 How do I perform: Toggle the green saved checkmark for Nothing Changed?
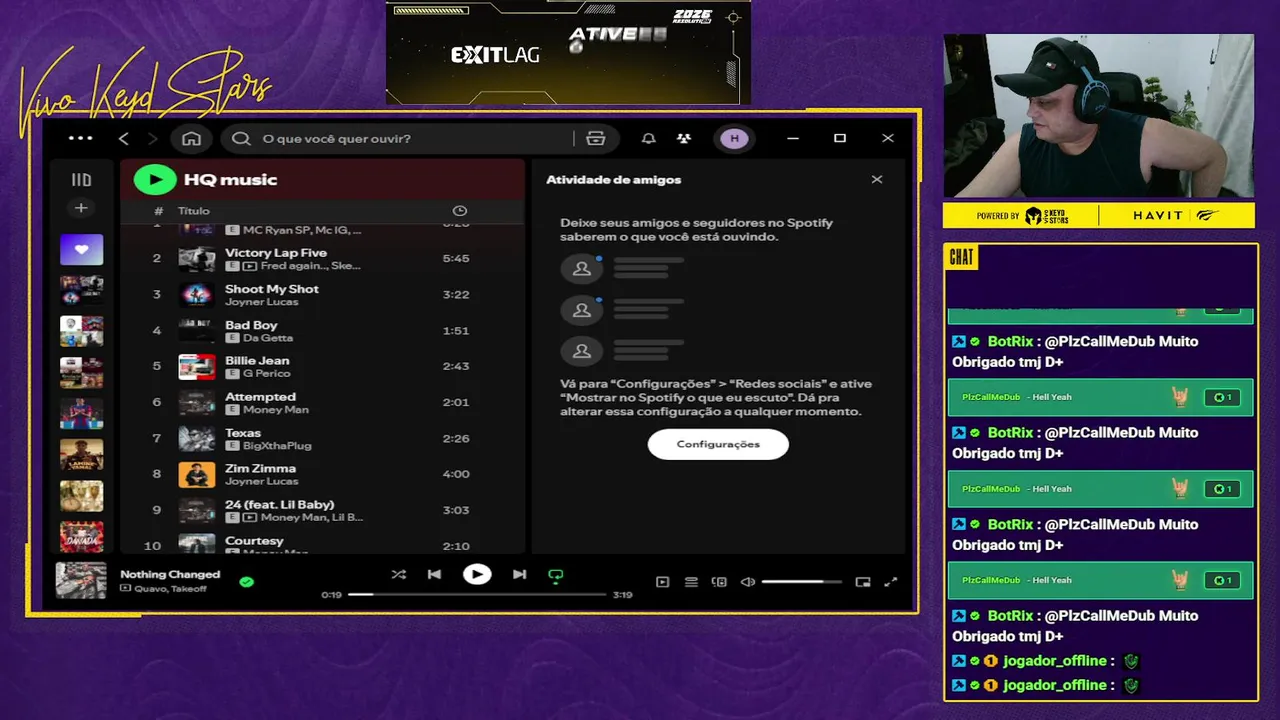247,581
